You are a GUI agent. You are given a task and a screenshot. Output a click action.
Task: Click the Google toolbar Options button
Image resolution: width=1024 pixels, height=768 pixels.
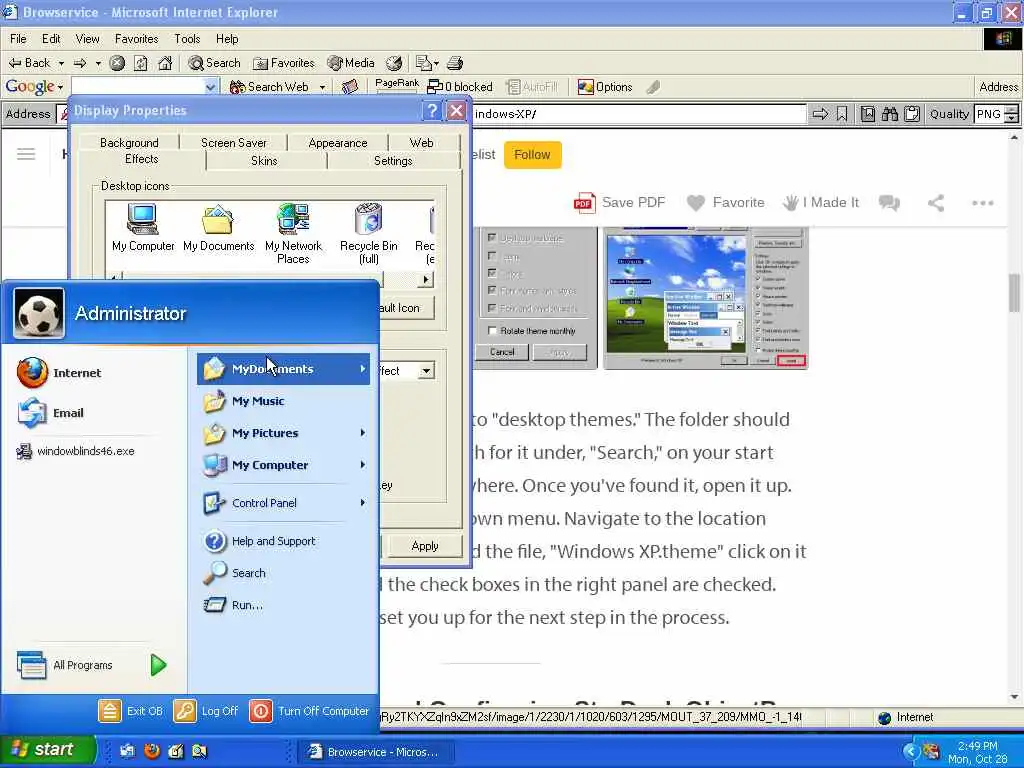(x=605, y=87)
